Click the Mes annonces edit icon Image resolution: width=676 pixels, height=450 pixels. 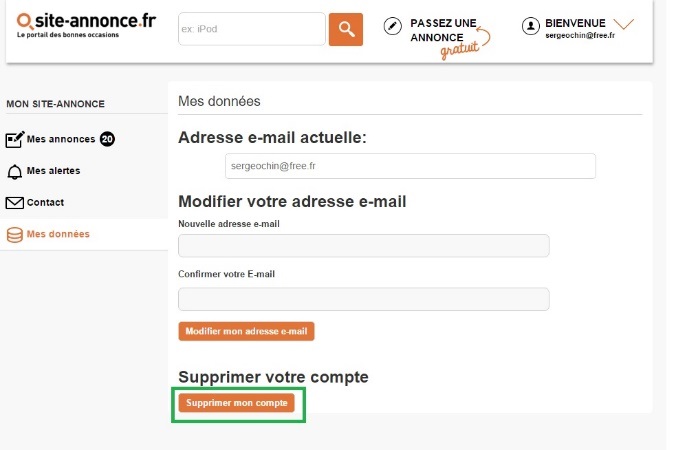[x=15, y=139]
